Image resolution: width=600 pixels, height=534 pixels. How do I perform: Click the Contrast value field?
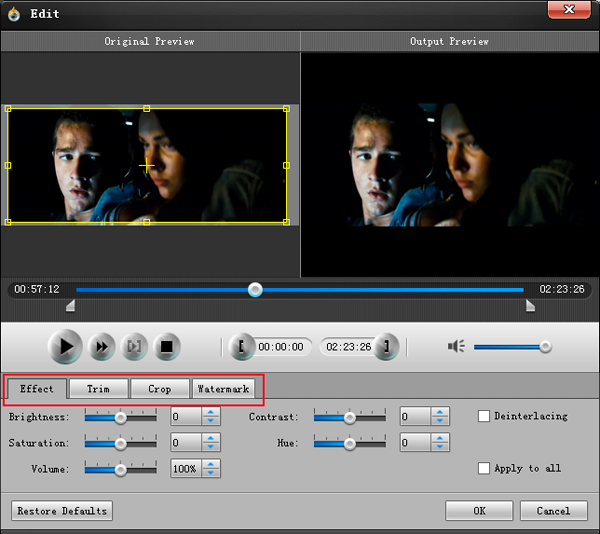(x=415, y=417)
